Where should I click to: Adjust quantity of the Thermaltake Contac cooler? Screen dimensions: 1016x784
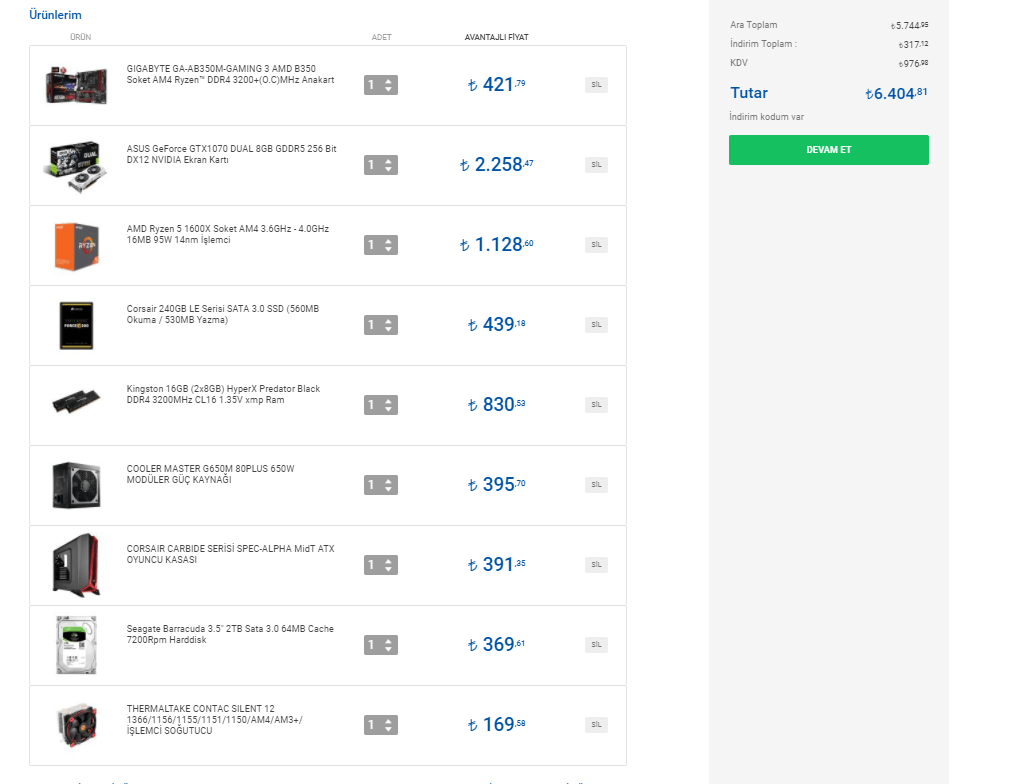381,725
